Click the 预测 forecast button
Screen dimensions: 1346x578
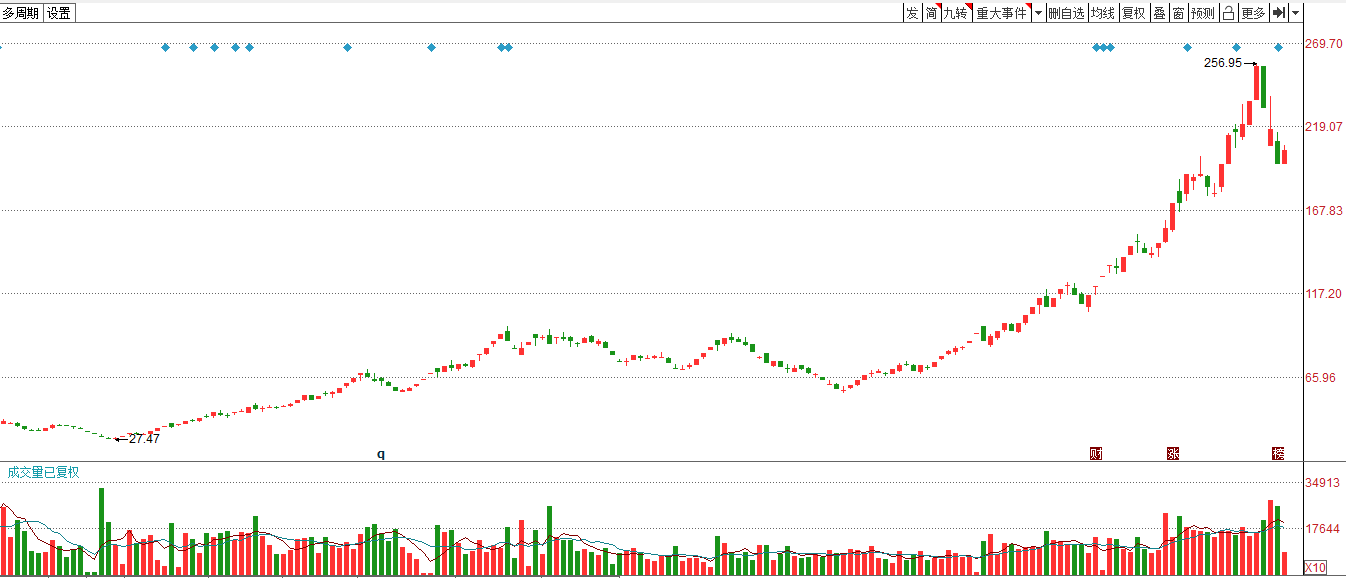coord(1203,13)
